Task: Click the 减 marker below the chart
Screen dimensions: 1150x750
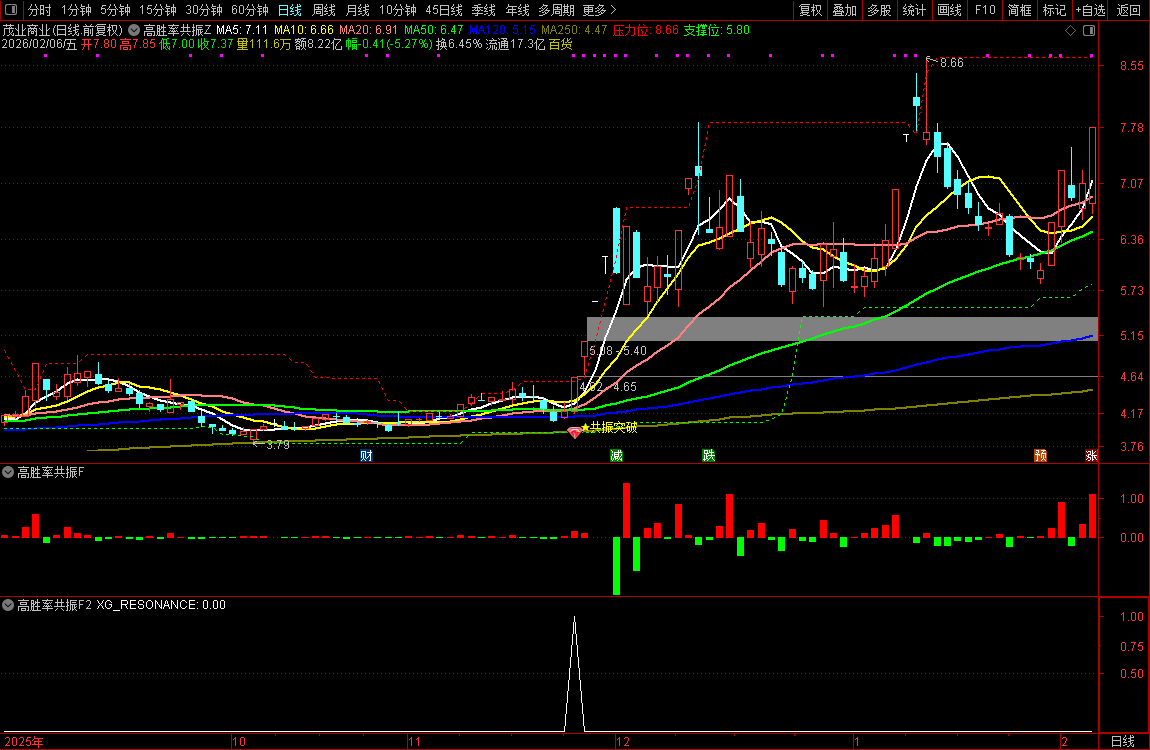Action: 617,455
